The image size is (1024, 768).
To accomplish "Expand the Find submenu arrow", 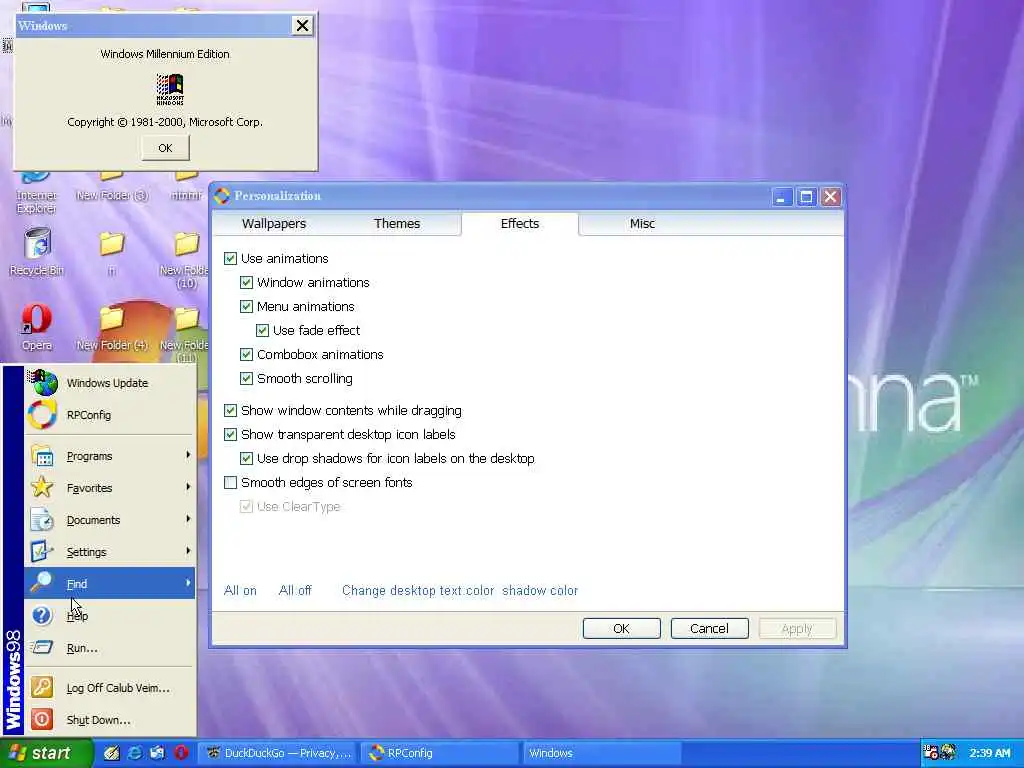I will click(x=188, y=583).
